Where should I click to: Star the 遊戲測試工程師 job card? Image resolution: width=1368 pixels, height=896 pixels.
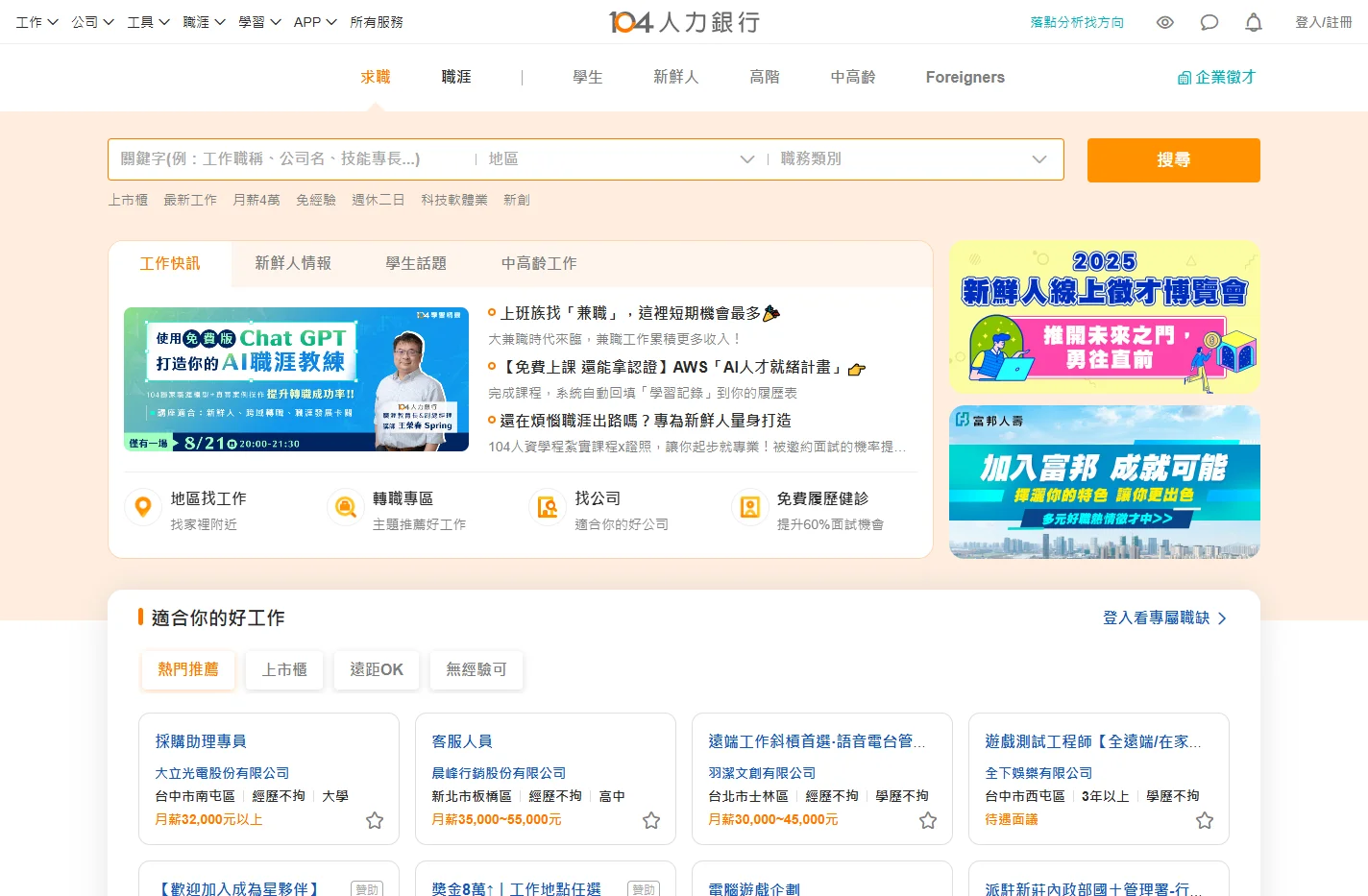1205,820
